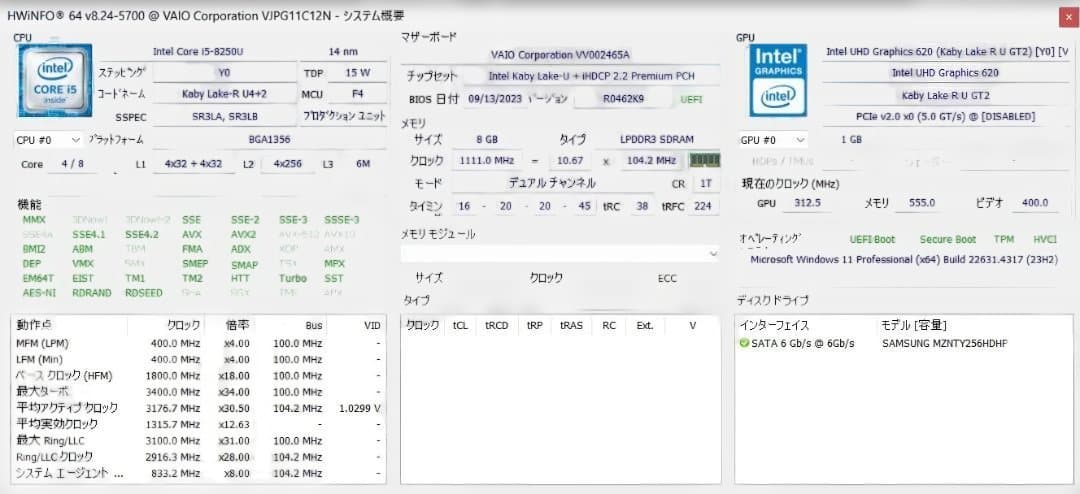Click the MCU F4 value
This screenshot has width=1080, height=494.
point(357,94)
